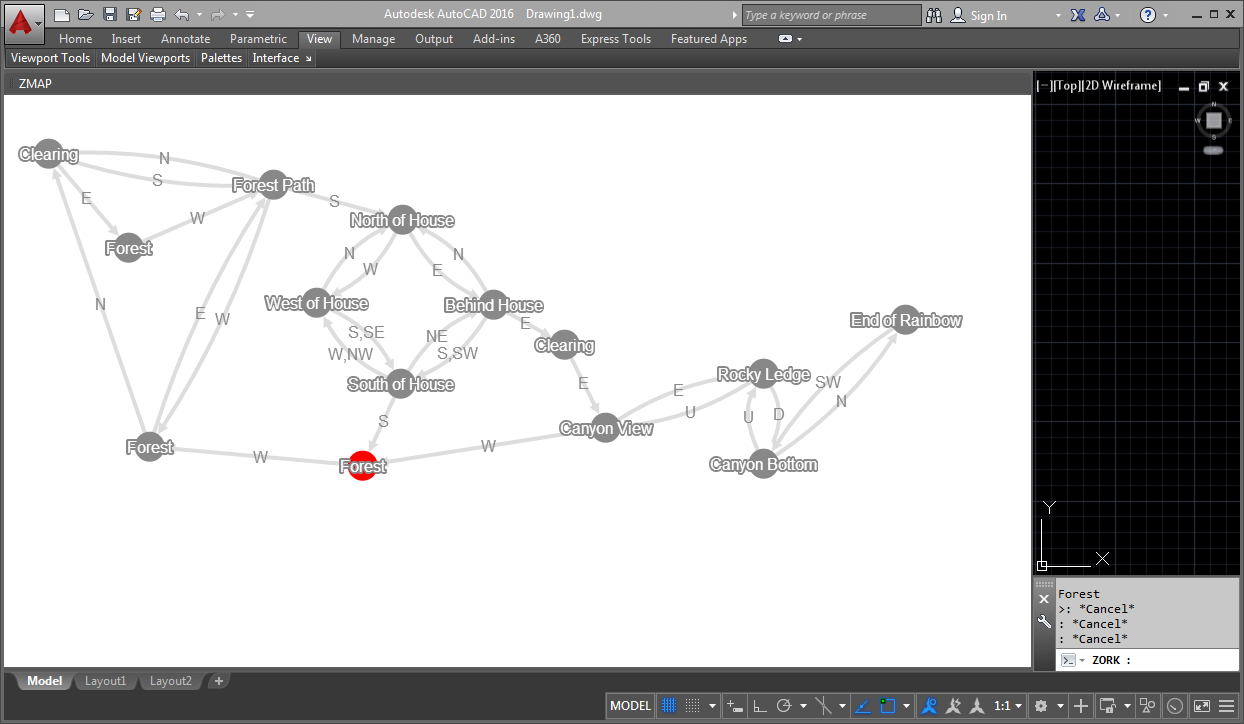Viewport: 1244px width, 724px height.
Task: Click the Plot printer icon
Action: [158, 15]
